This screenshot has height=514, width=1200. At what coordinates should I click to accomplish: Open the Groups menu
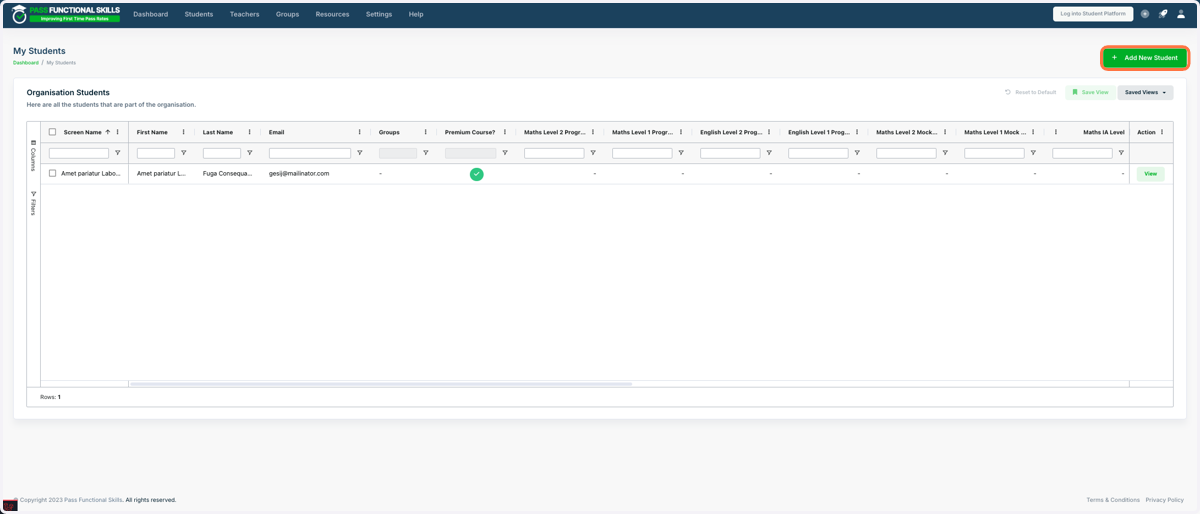pyautogui.click(x=287, y=14)
